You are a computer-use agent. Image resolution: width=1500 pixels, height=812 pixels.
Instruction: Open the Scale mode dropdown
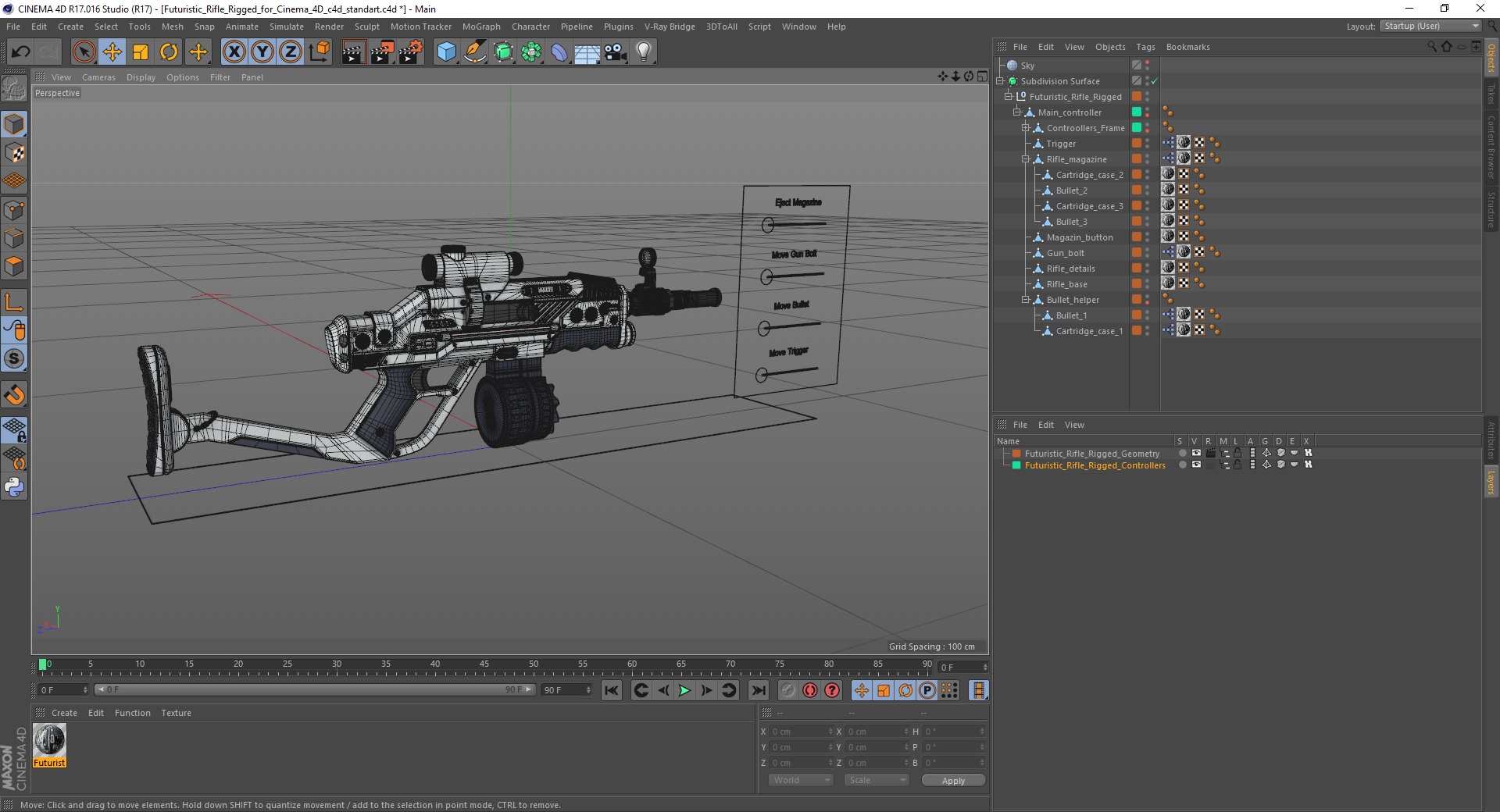876,780
